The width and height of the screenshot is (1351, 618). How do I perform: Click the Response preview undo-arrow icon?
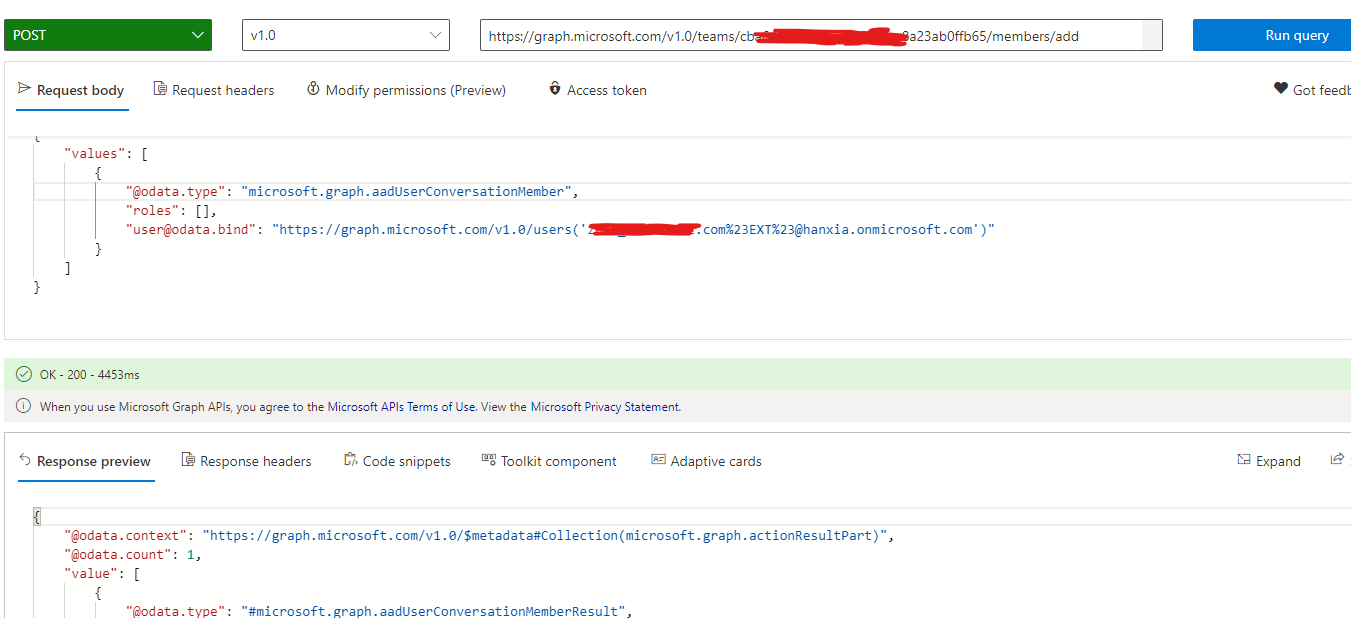pyautogui.click(x=25, y=460)
